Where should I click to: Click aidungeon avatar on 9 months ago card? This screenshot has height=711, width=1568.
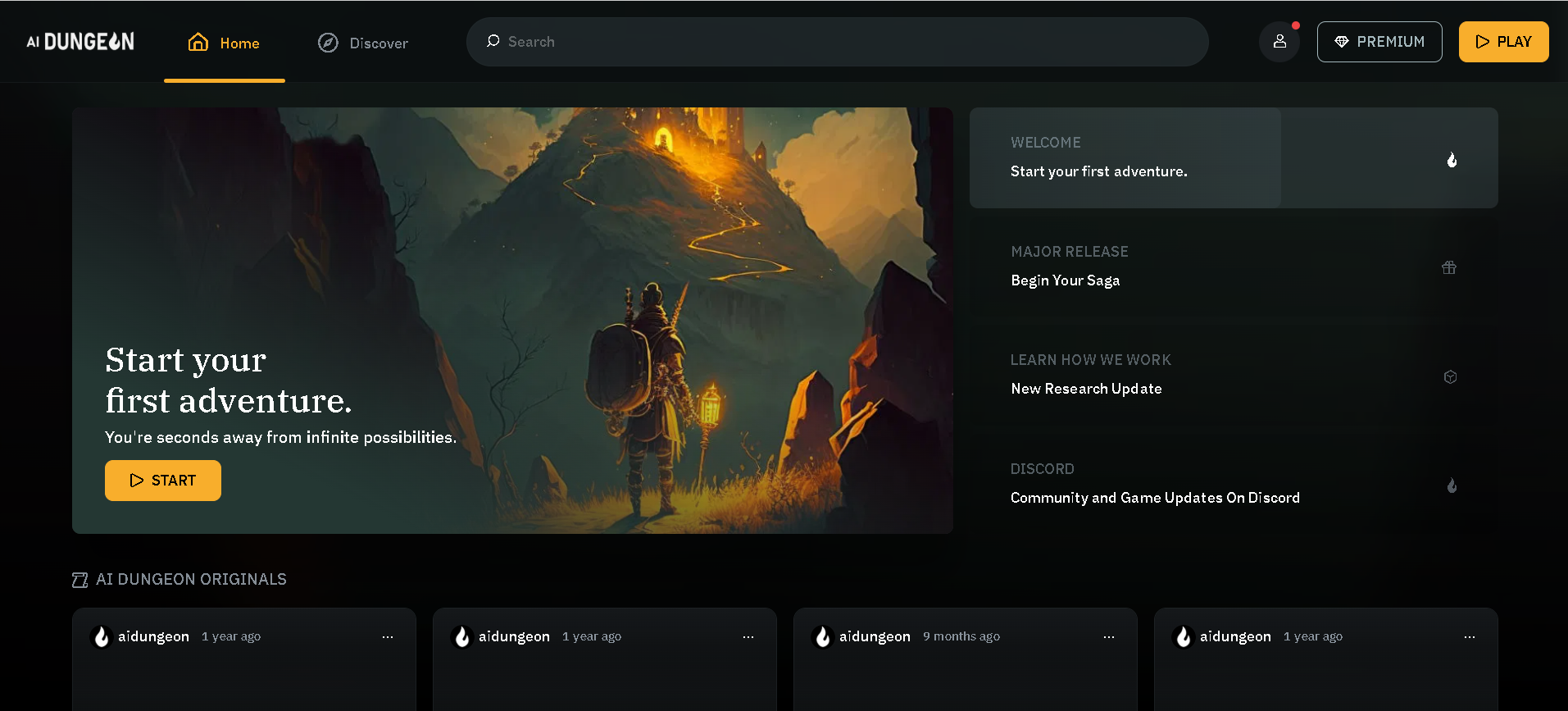click(x=823, y=637)
